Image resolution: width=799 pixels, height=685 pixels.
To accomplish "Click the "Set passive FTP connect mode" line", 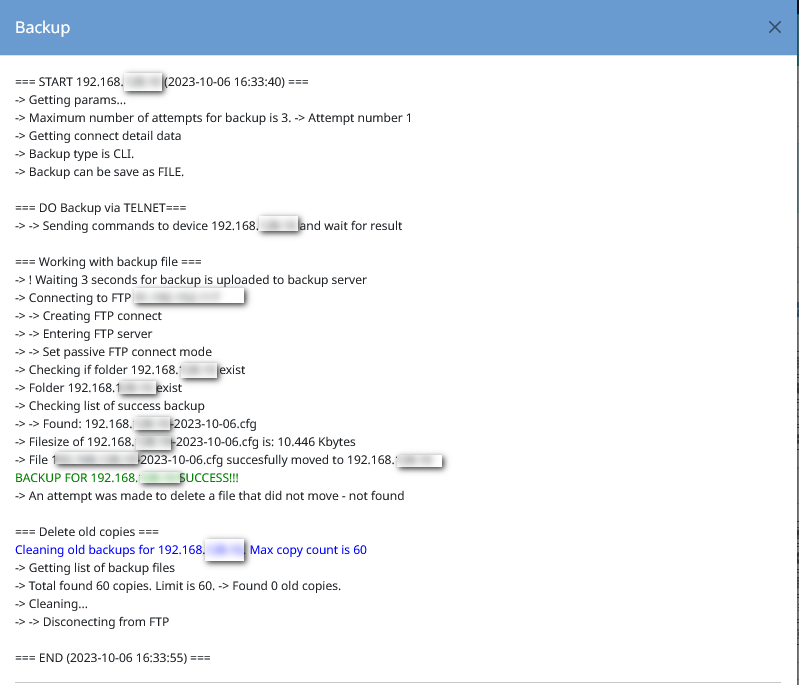I will [x=113, y=352].
